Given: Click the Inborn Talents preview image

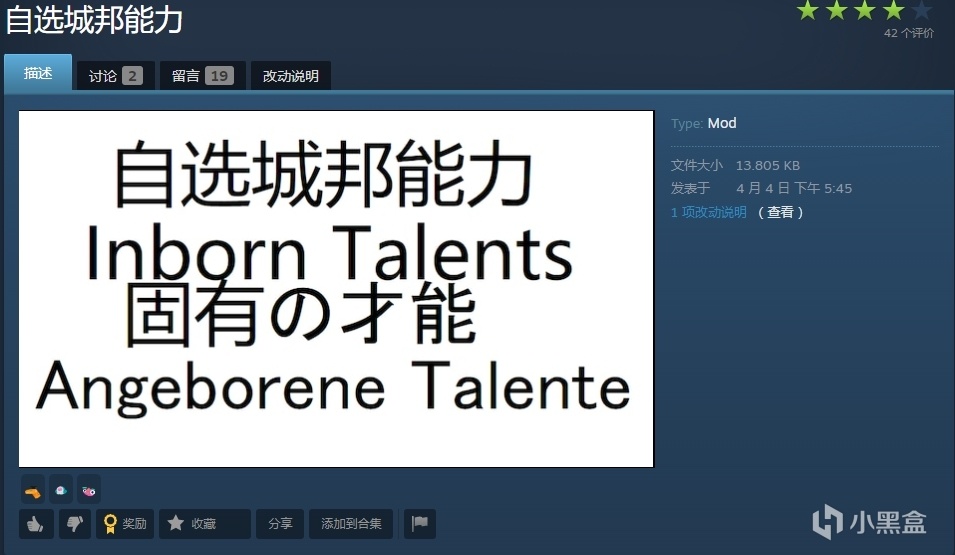Looking at the screenshot, I should pyautogui.click(x=336, y=289).
